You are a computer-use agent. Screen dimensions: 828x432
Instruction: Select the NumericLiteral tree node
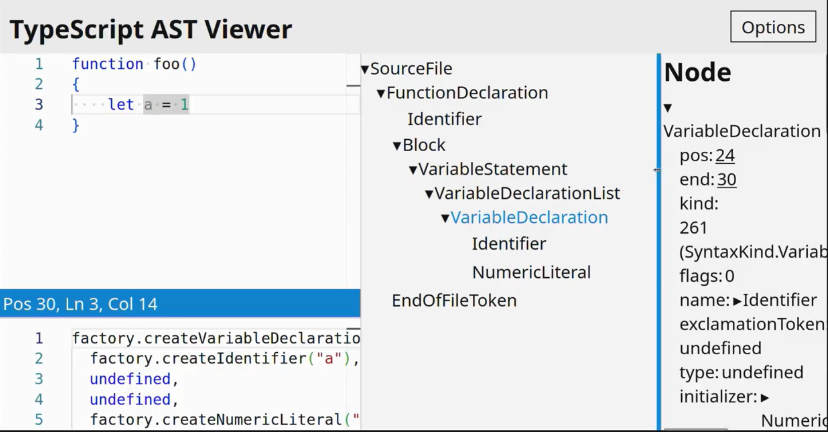click(531, 272)
